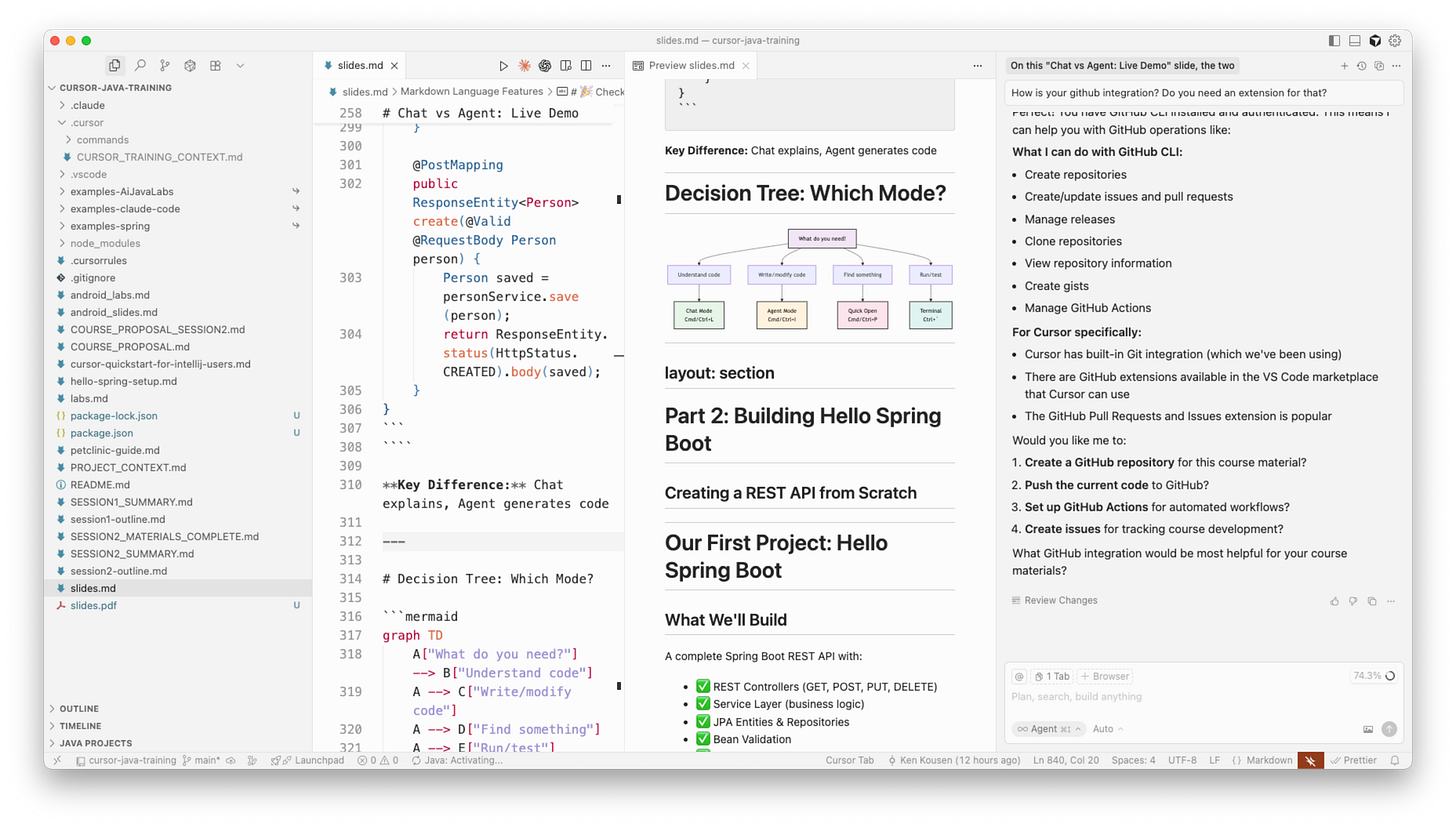Click the Browser button in chat input

click(x=1105, y=676)
